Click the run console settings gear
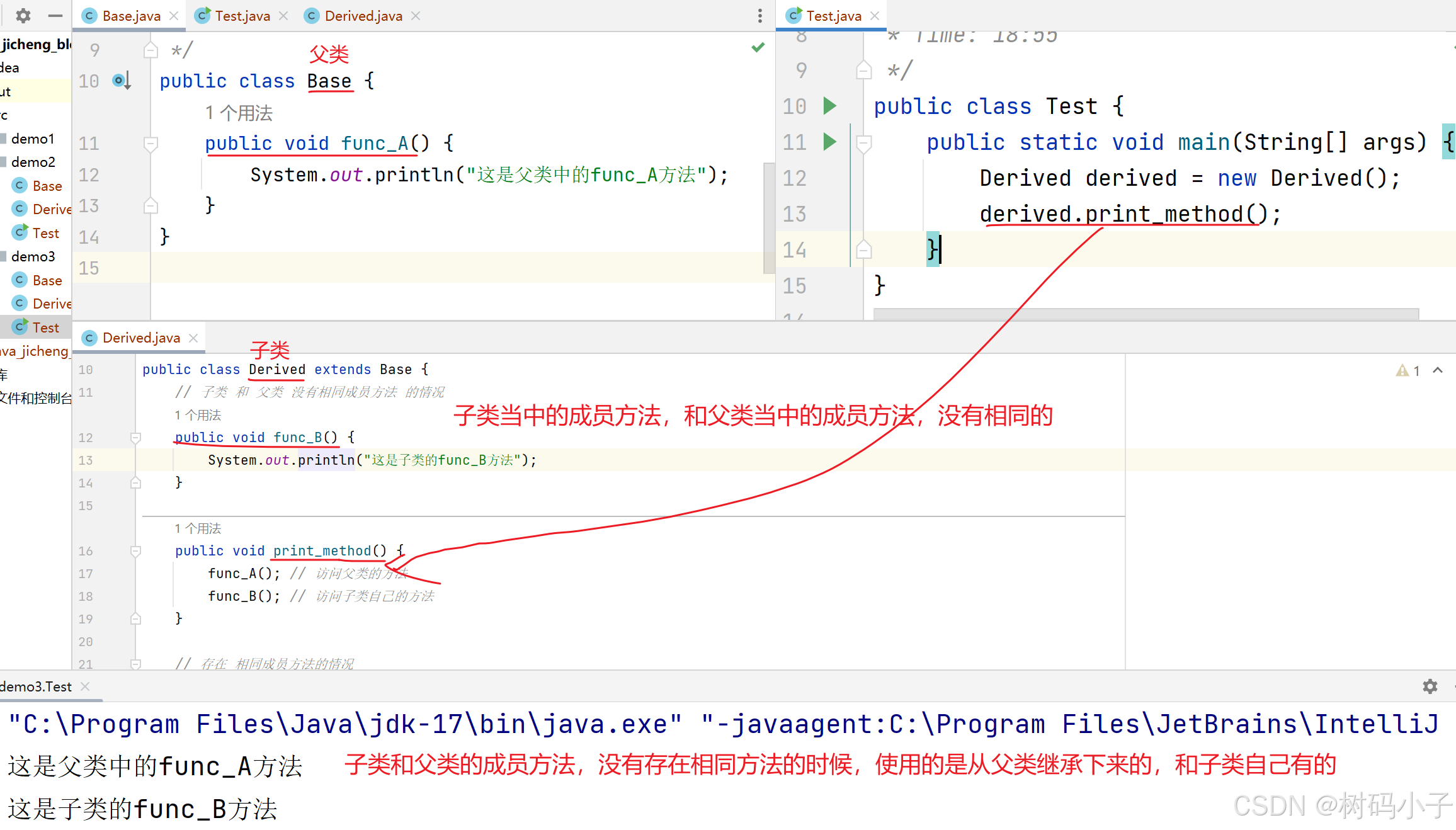1456x830 pixels. click(x=1430, y=686)
